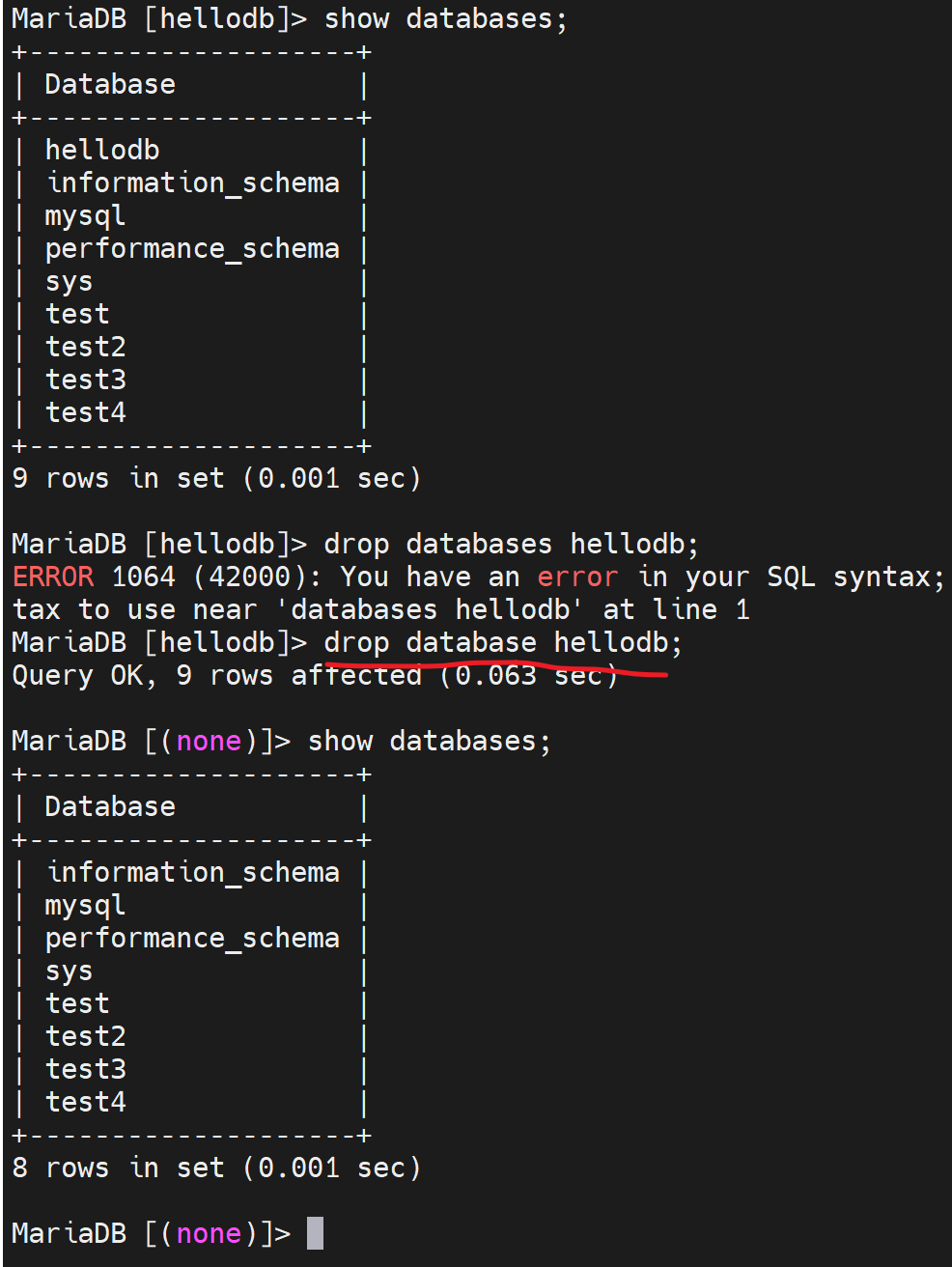
Task: Click the Database header of the first table
Action: [110, 85]
